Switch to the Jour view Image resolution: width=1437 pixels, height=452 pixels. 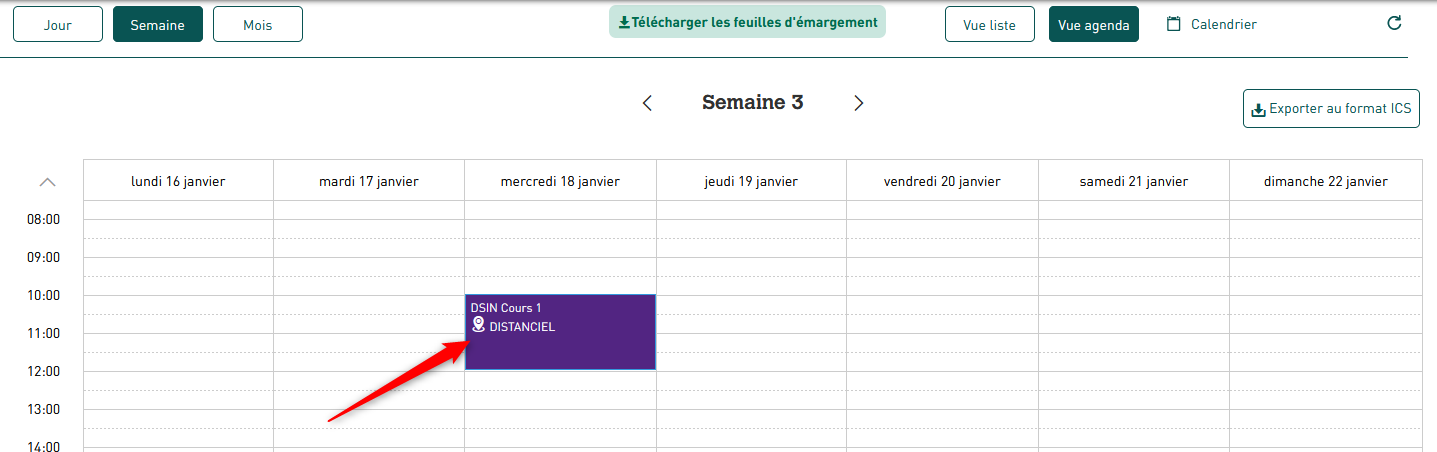click(x=58, y=25)
